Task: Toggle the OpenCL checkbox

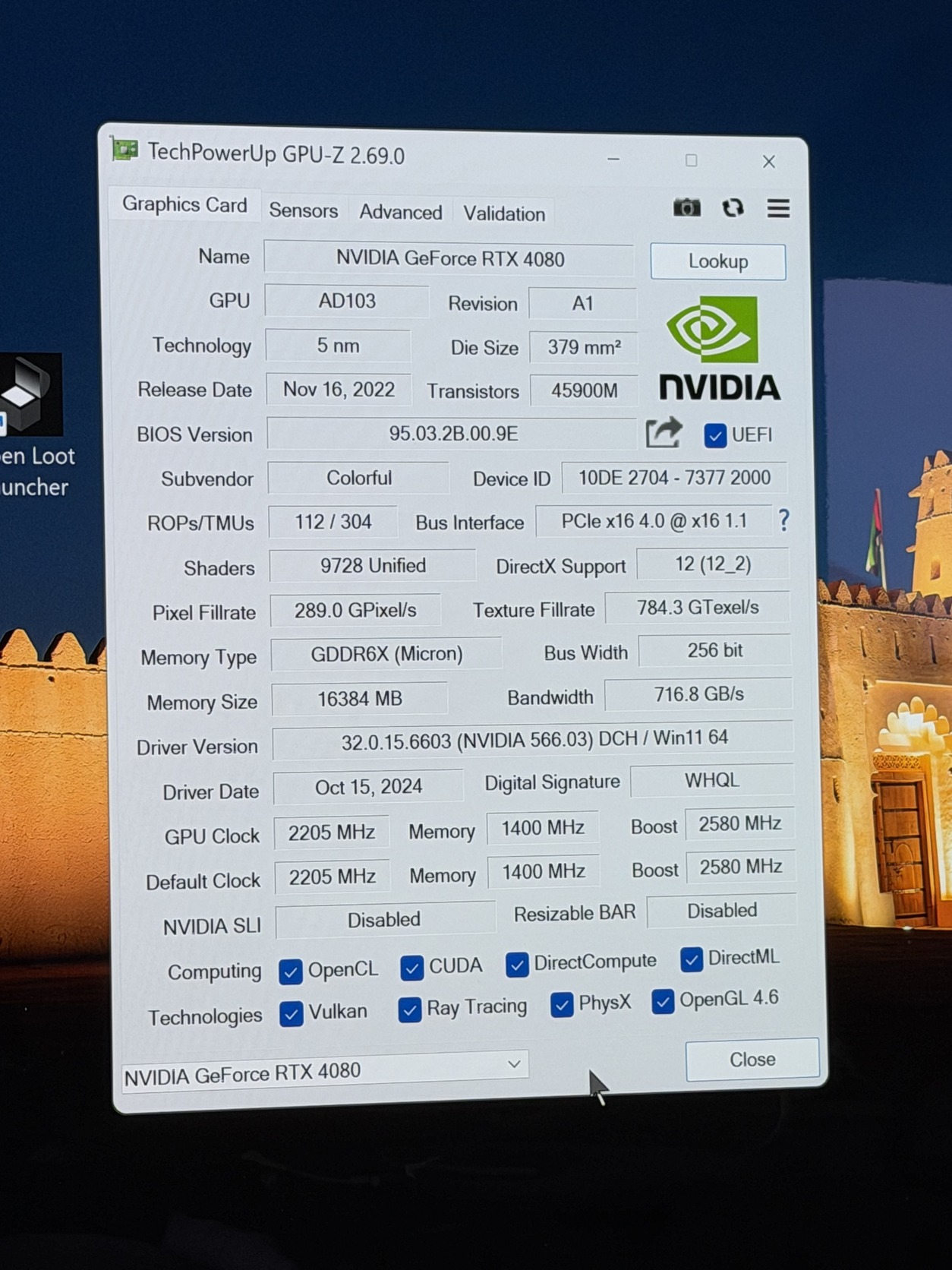Action: click(291, 971)
